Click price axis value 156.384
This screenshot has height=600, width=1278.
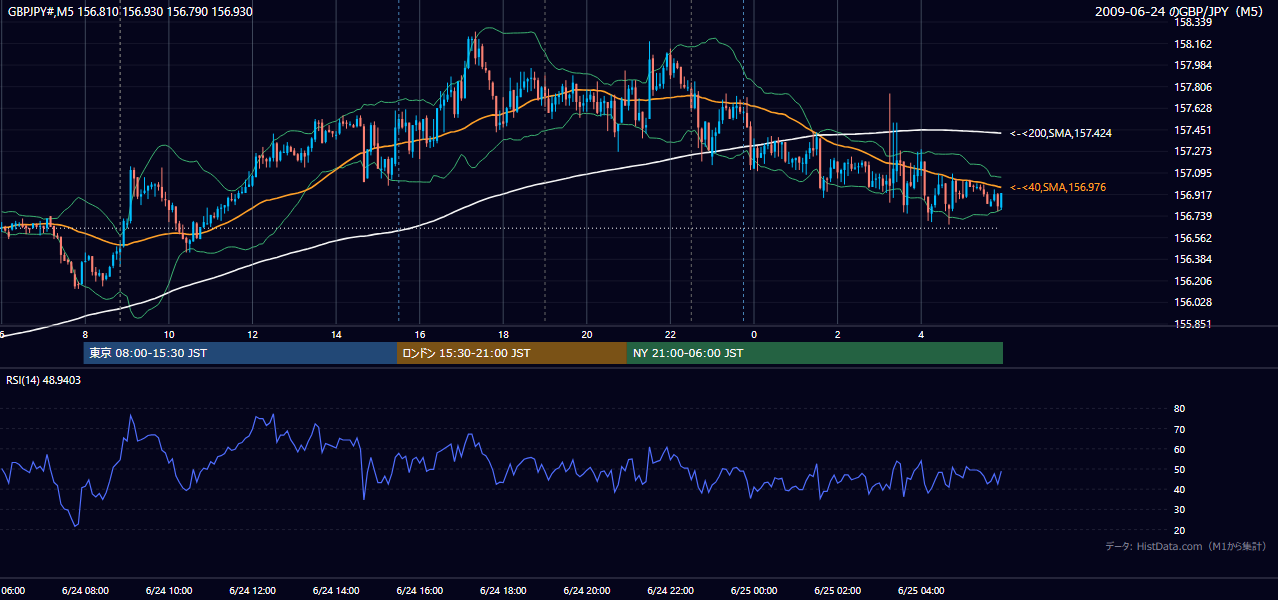[1192, 259]
